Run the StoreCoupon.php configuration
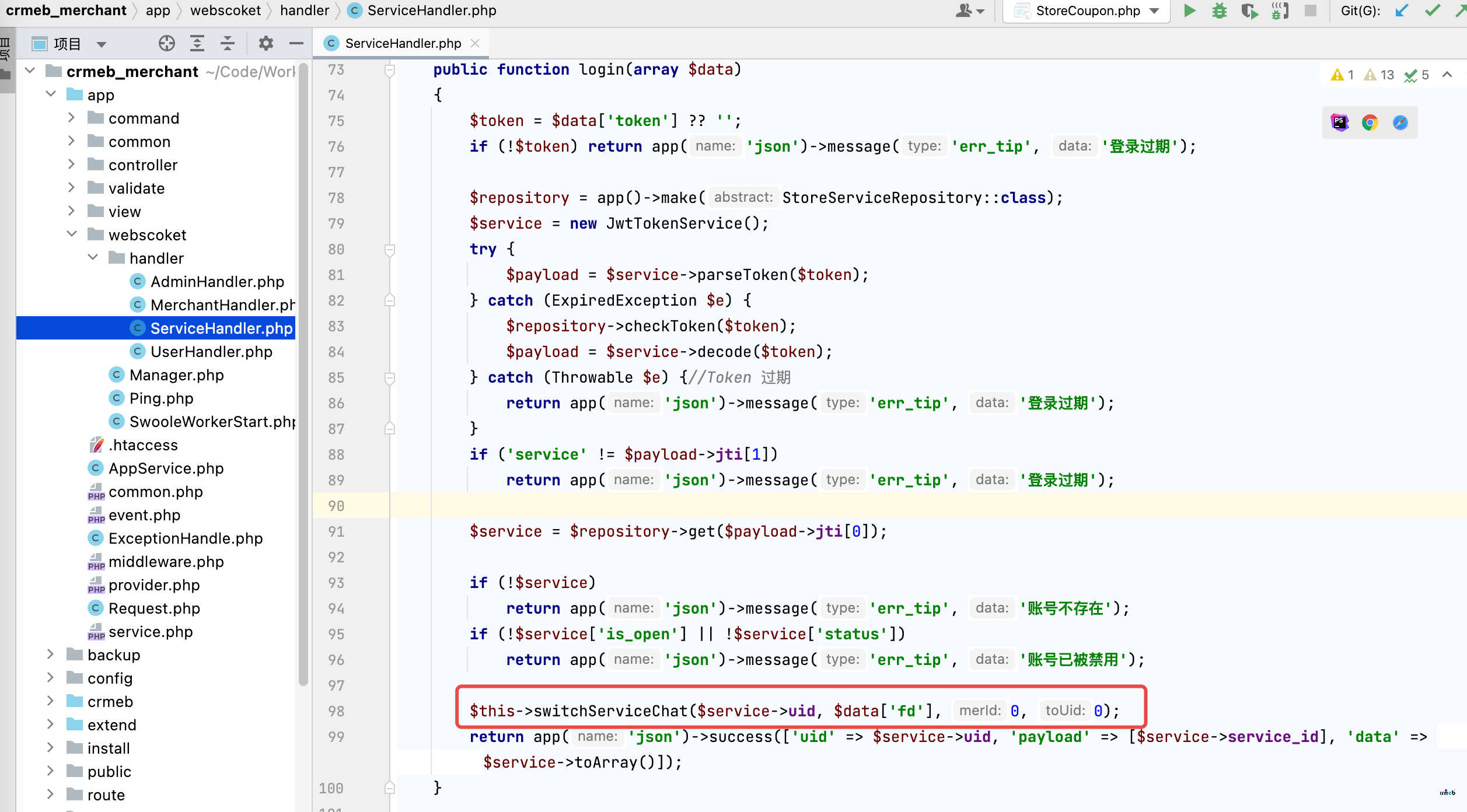This screenshot has width=1467, height=812. (x=1189, y=10)
